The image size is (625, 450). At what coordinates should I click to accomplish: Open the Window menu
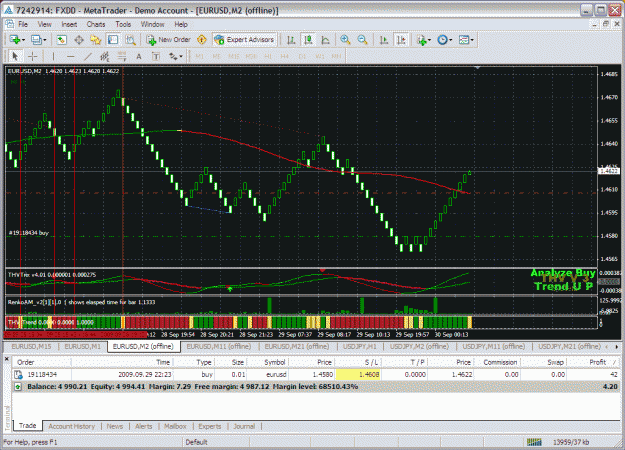click(153, 24)
